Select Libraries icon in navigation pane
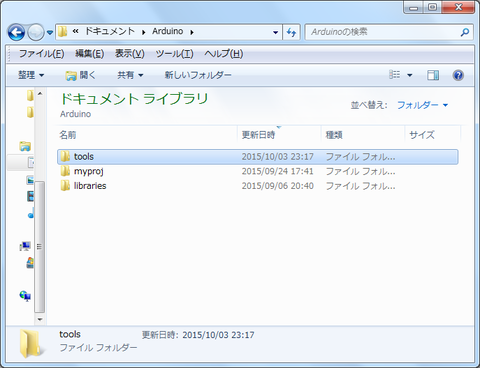480x368 pixels. (25, 146)
